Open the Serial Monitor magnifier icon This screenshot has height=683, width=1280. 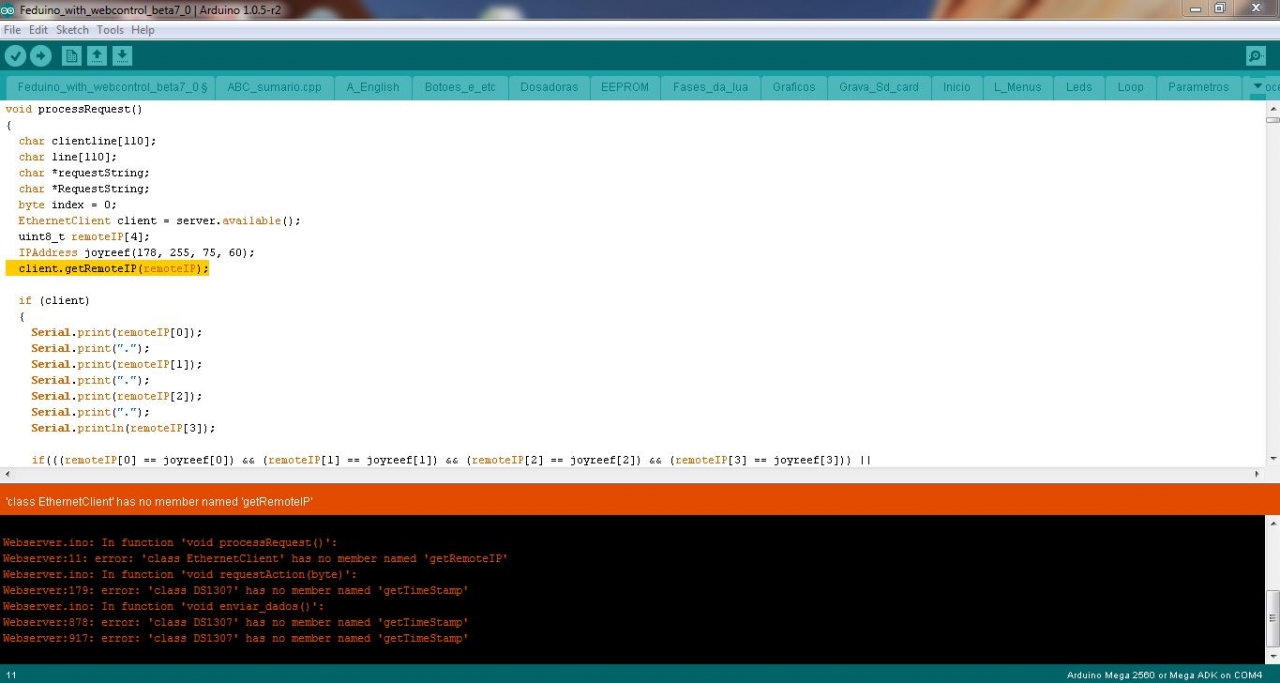tap(1255, 56)
